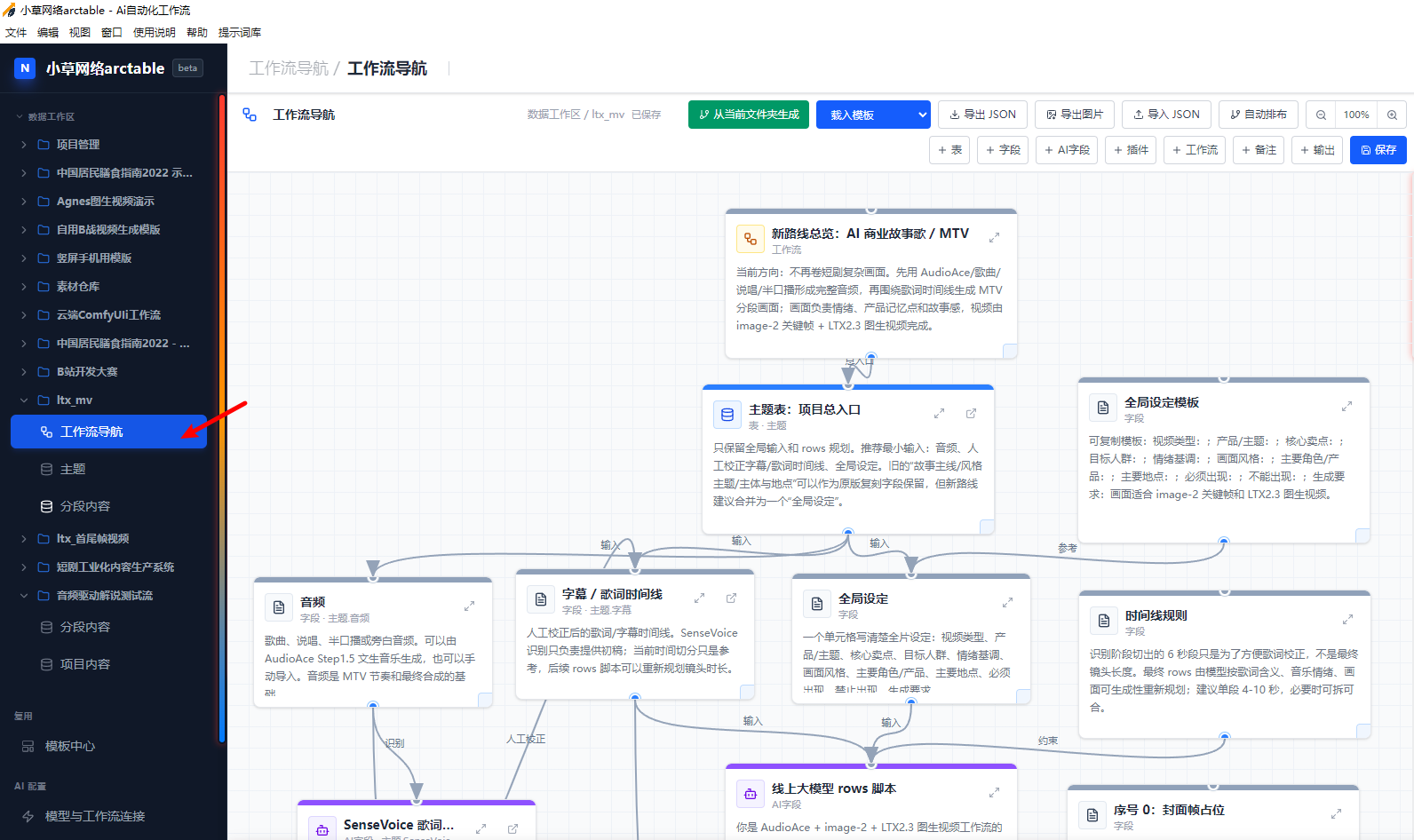The image size is (1414, 840).
Task: Open the 提示词库 menu
Action: (x=240, y=33)
